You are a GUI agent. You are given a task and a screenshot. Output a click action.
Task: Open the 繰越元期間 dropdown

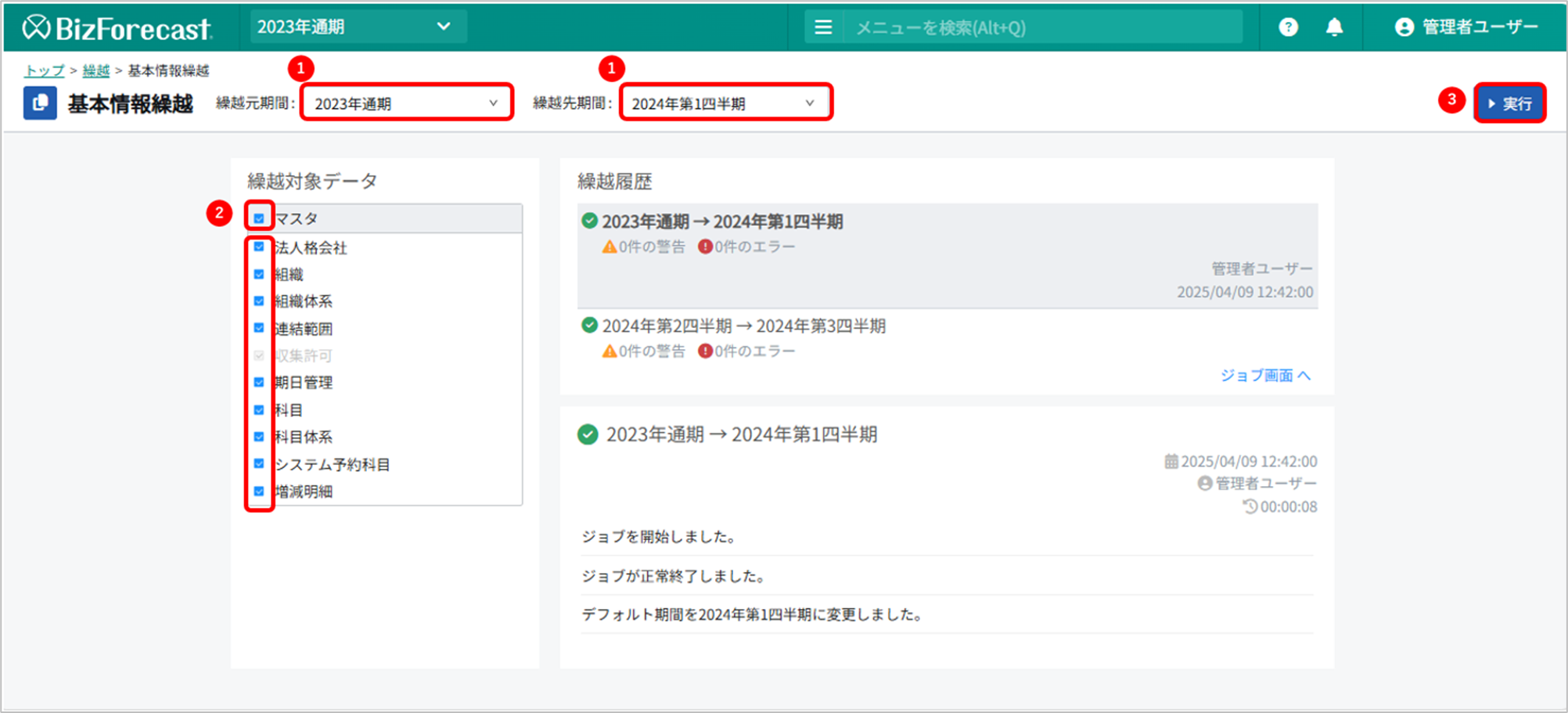click(x=407, y=103)
